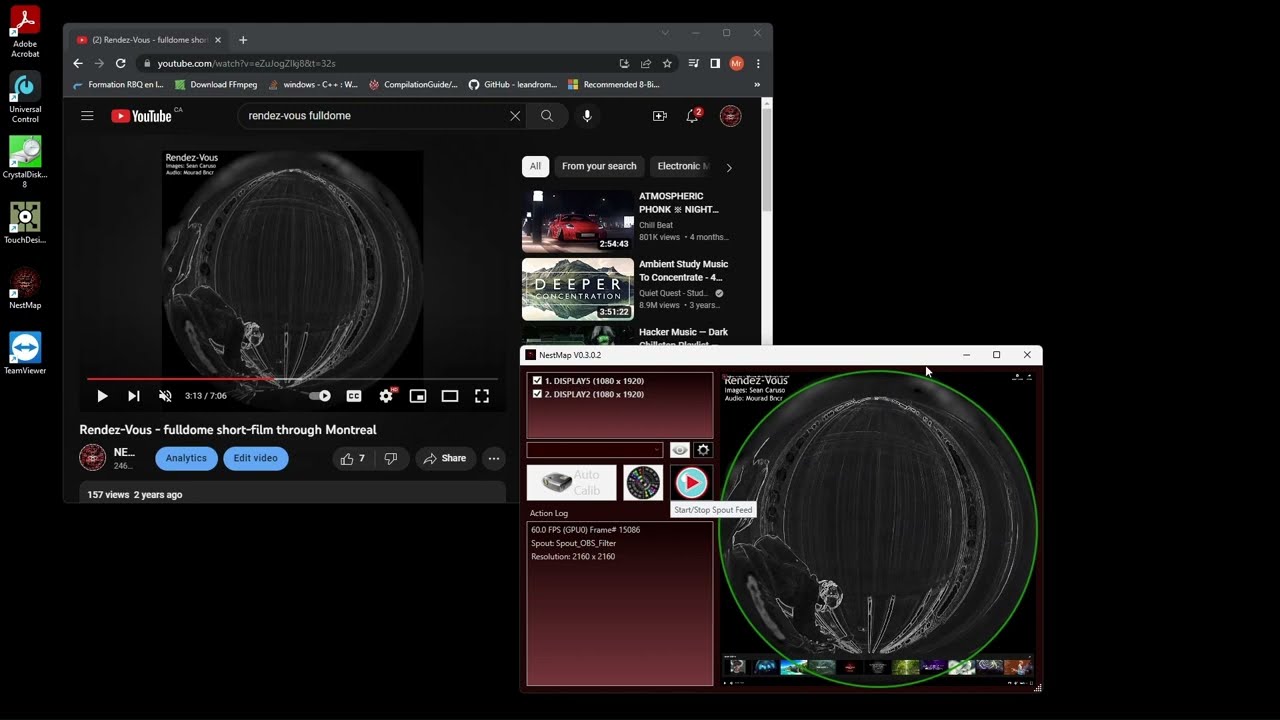Expand the empty dropdown in NestMap
The width and height of the screenshot is (1280, 720).
(595, 450)
